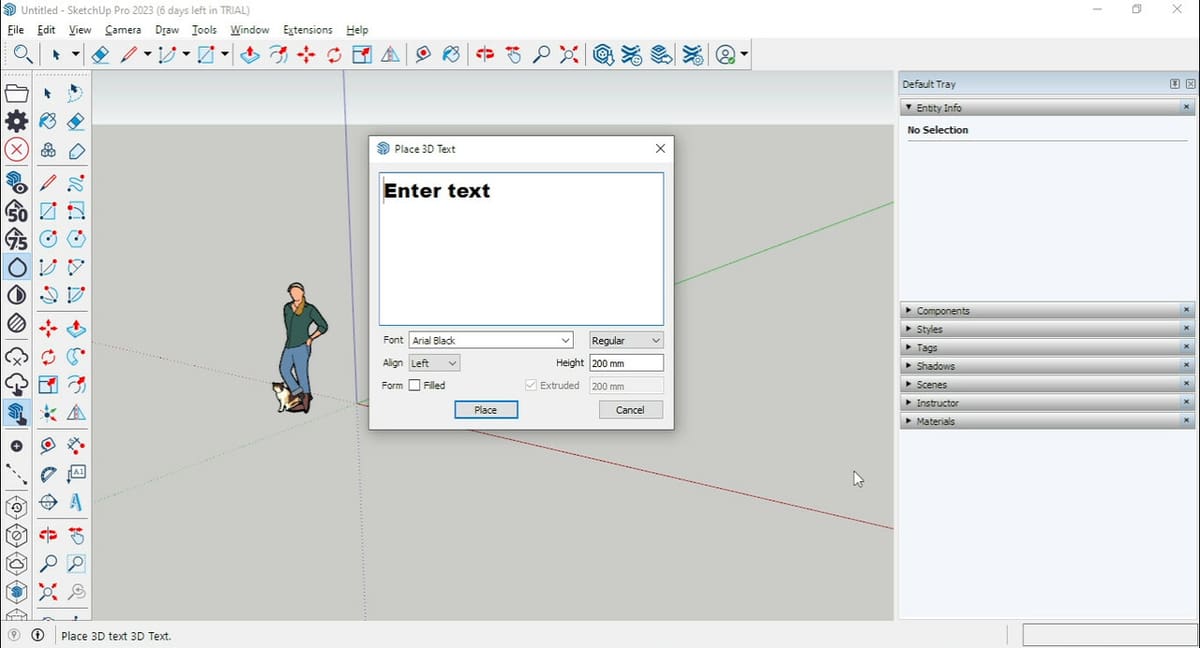1200x648 pixels.
Task: Open the user account dropdown in toolbar
Action: coord(744,55)
